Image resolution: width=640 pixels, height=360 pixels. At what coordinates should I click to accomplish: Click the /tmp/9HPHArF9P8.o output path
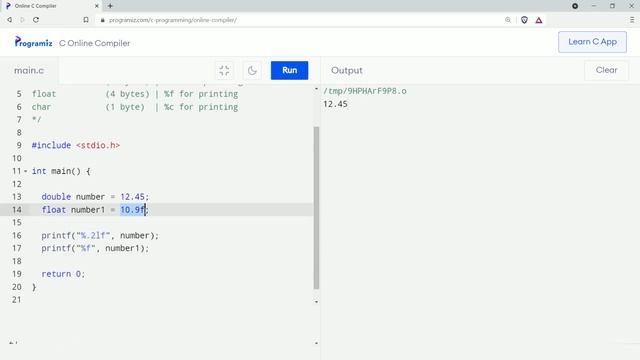364,91
